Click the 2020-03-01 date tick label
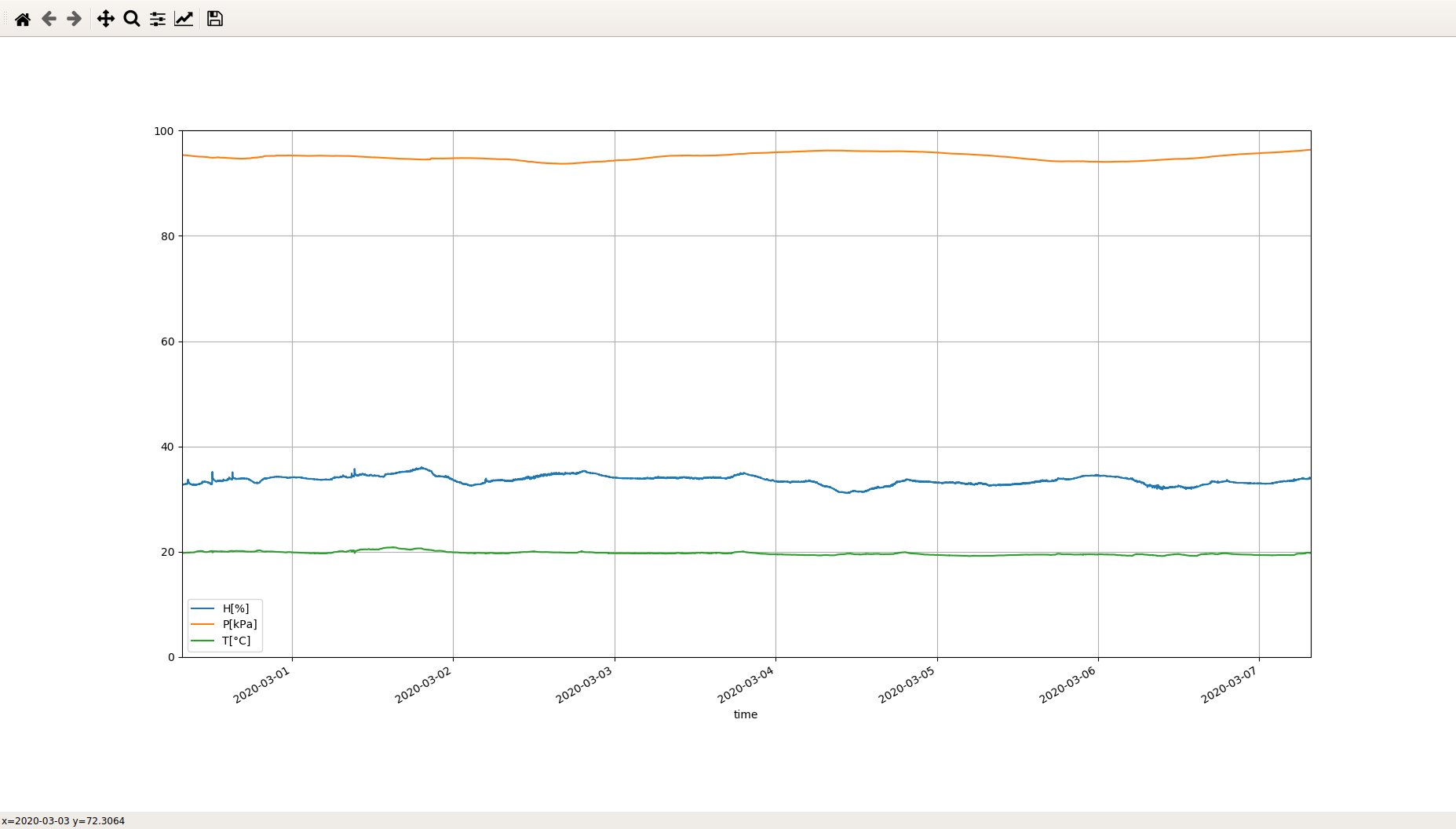This screenshot has height=829, width=1456. click(262, 685)
